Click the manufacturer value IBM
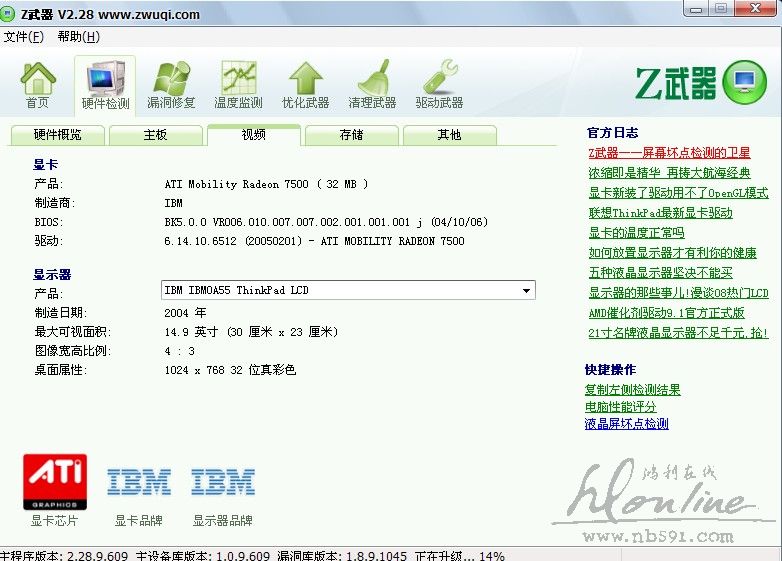 tap(174, 203)
